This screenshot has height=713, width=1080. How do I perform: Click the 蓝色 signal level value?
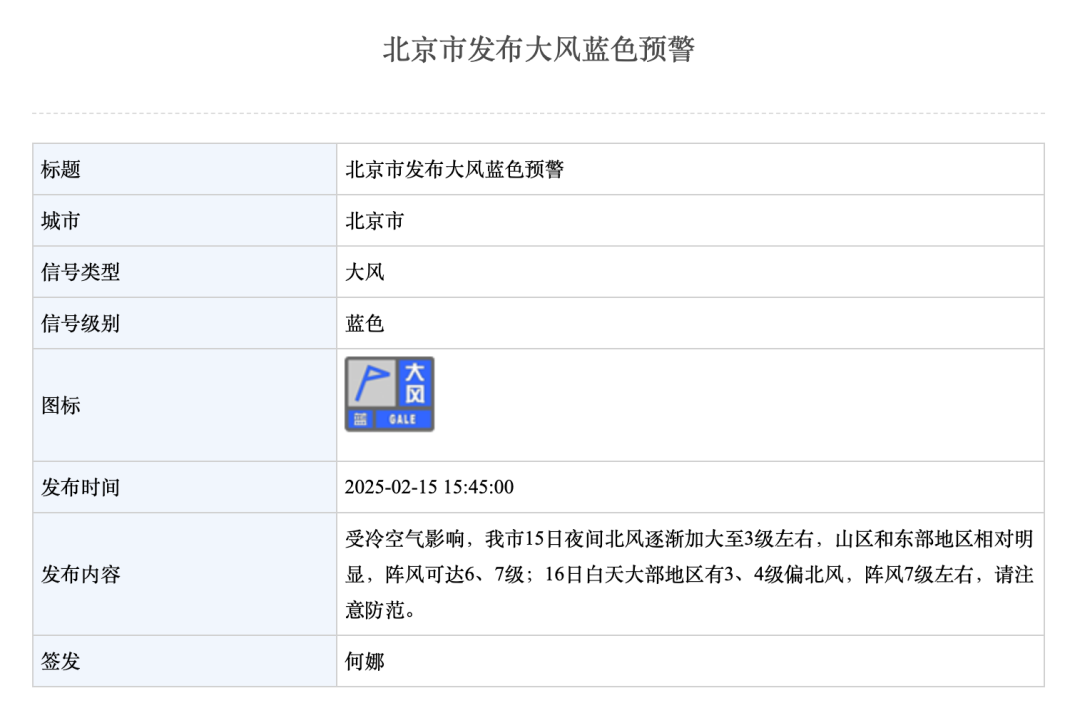click(365, 324)
